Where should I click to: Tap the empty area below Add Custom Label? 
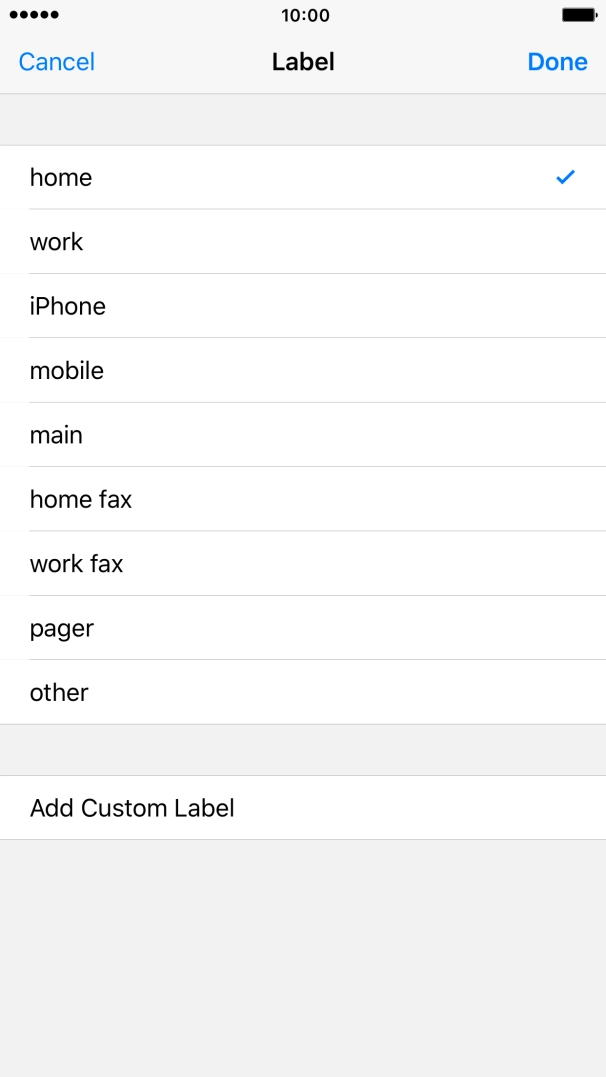point(303,950)
